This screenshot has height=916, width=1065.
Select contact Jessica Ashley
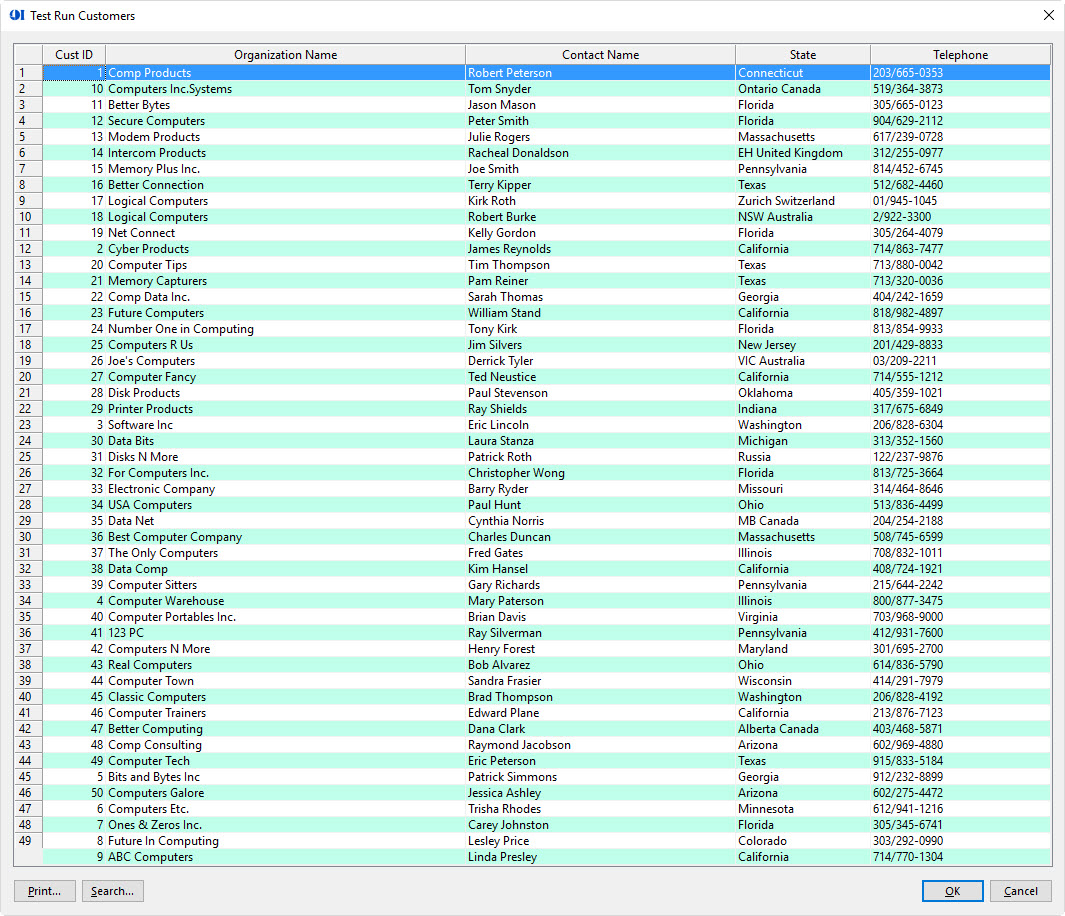coord(600,793)
